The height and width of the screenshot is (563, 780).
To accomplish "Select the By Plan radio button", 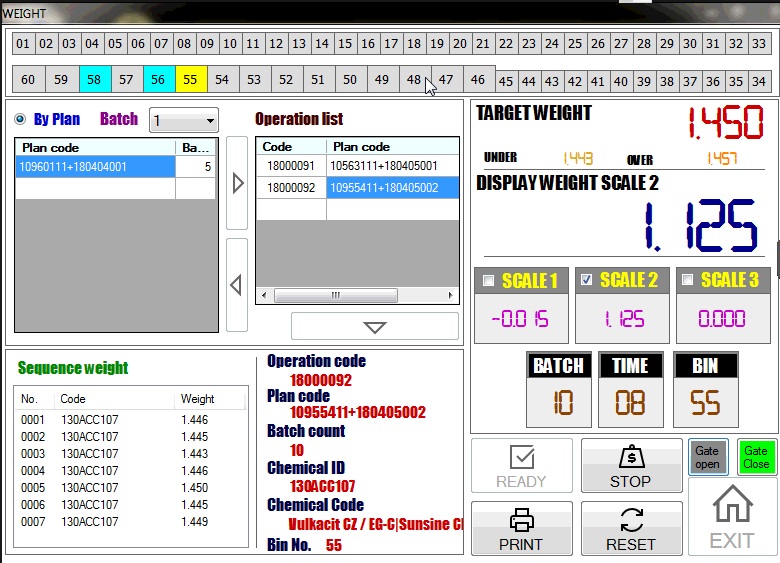I will point(20,120).
